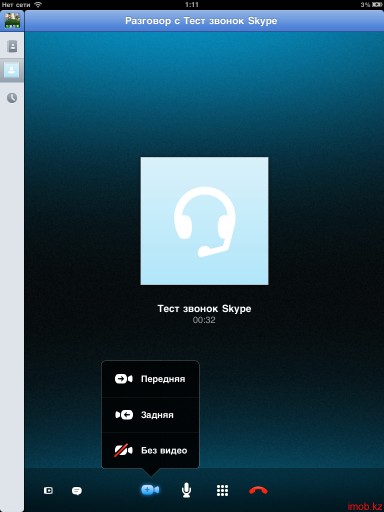Image resolution: width=384 pixels, height=512 pixels.
Task: End the call with red handset
Action: [x=258, y=490]
